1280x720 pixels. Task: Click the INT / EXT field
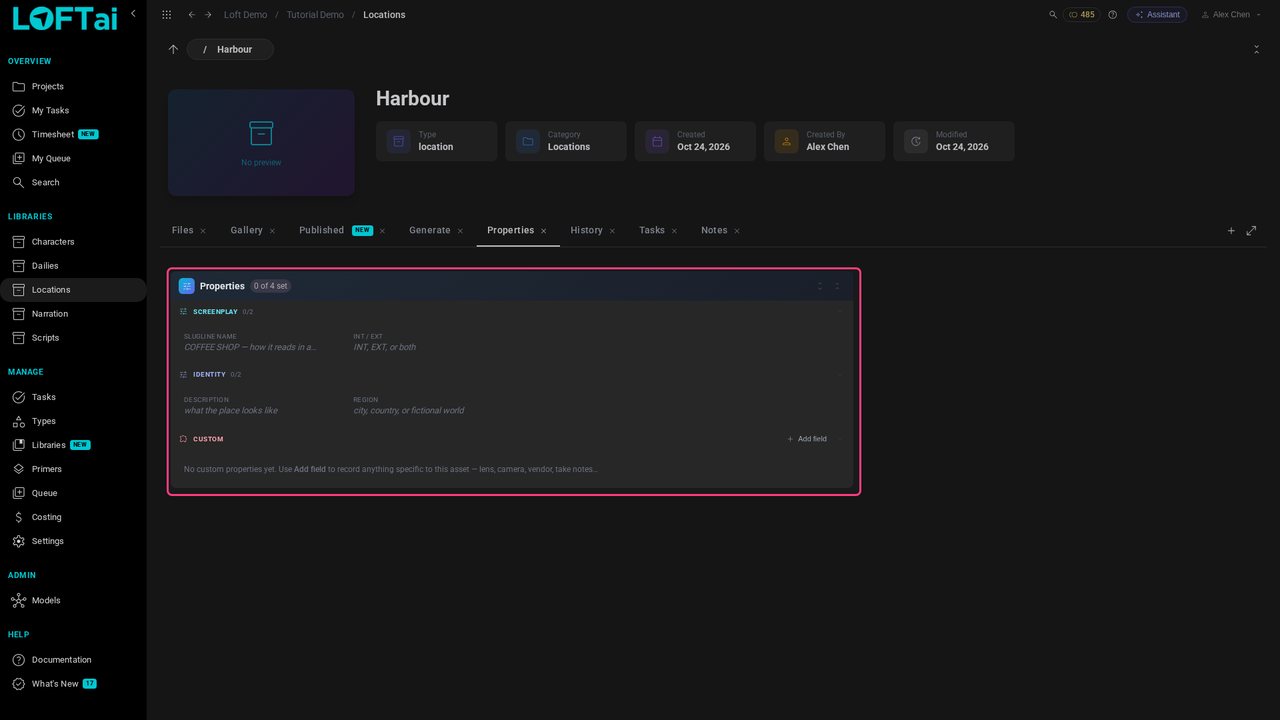[x=384, y=347]
